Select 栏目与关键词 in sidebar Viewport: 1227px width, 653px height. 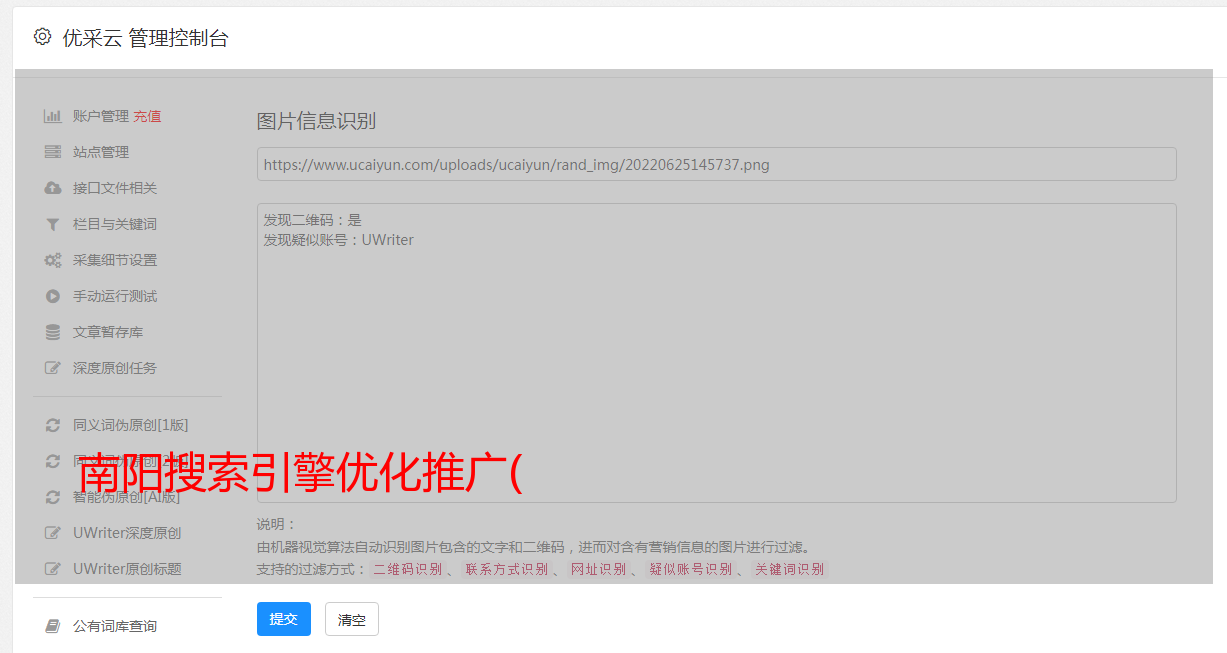pos(115,224)
